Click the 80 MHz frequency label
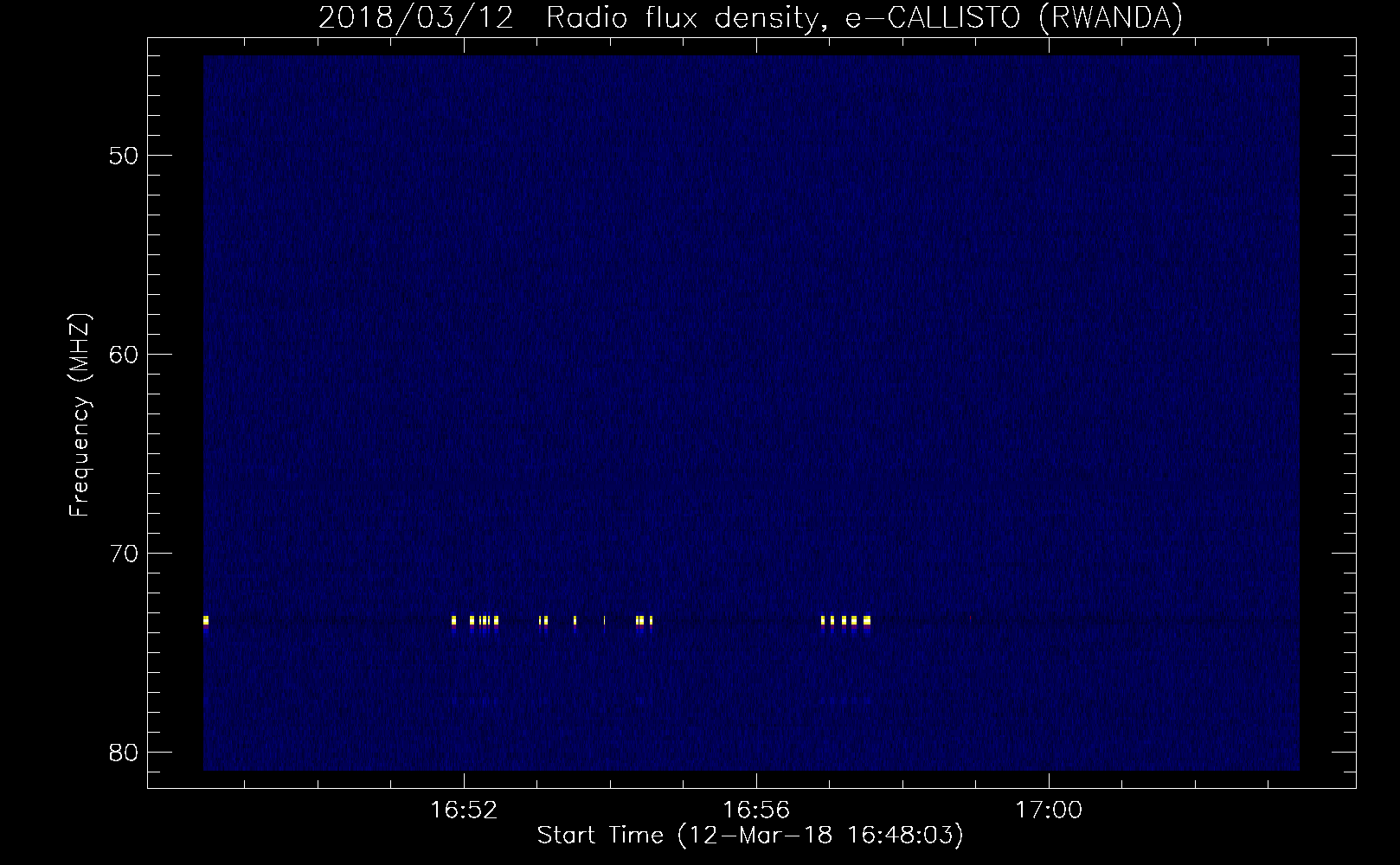Screen dimensions: 1400x865 (x=124, y=753)
